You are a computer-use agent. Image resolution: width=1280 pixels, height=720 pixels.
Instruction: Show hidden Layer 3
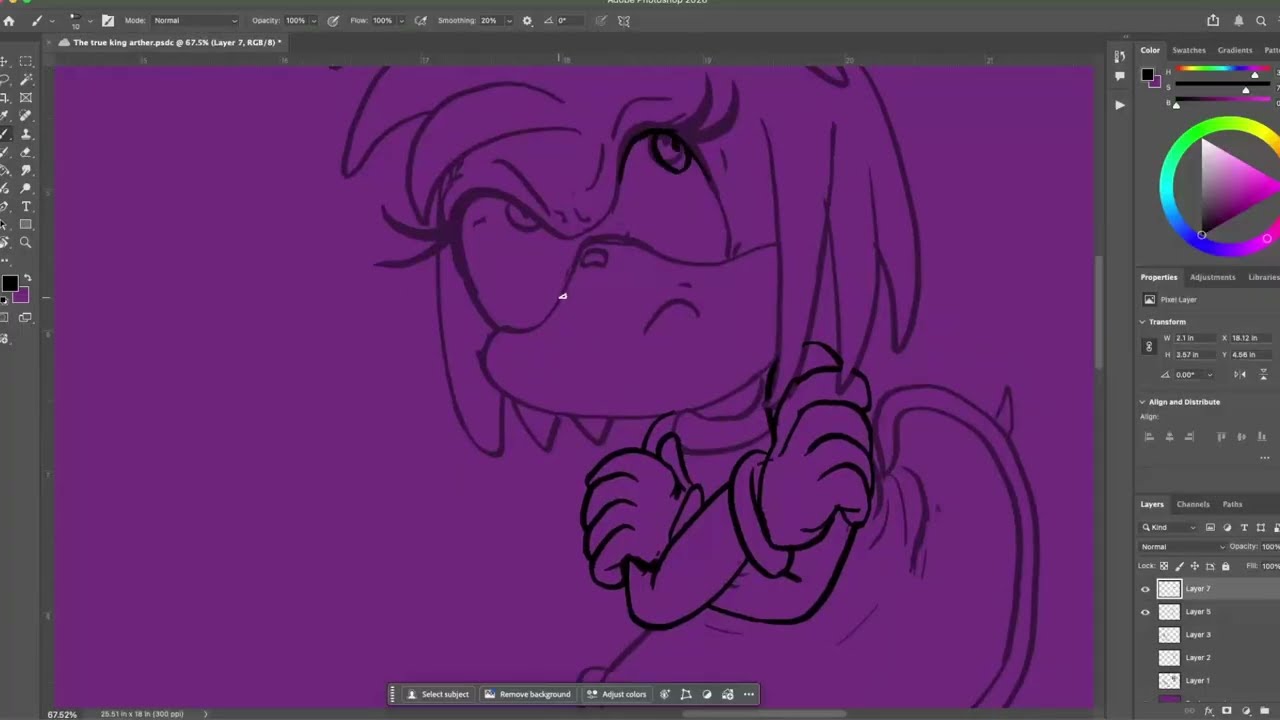tap(1145, 635)
